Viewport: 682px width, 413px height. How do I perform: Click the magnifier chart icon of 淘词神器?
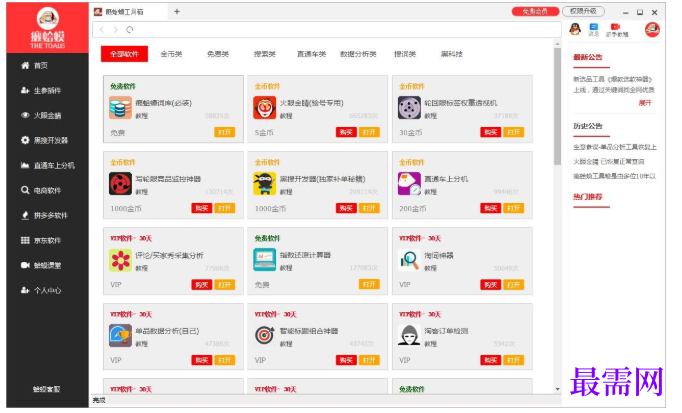click(x=409, y=260)
